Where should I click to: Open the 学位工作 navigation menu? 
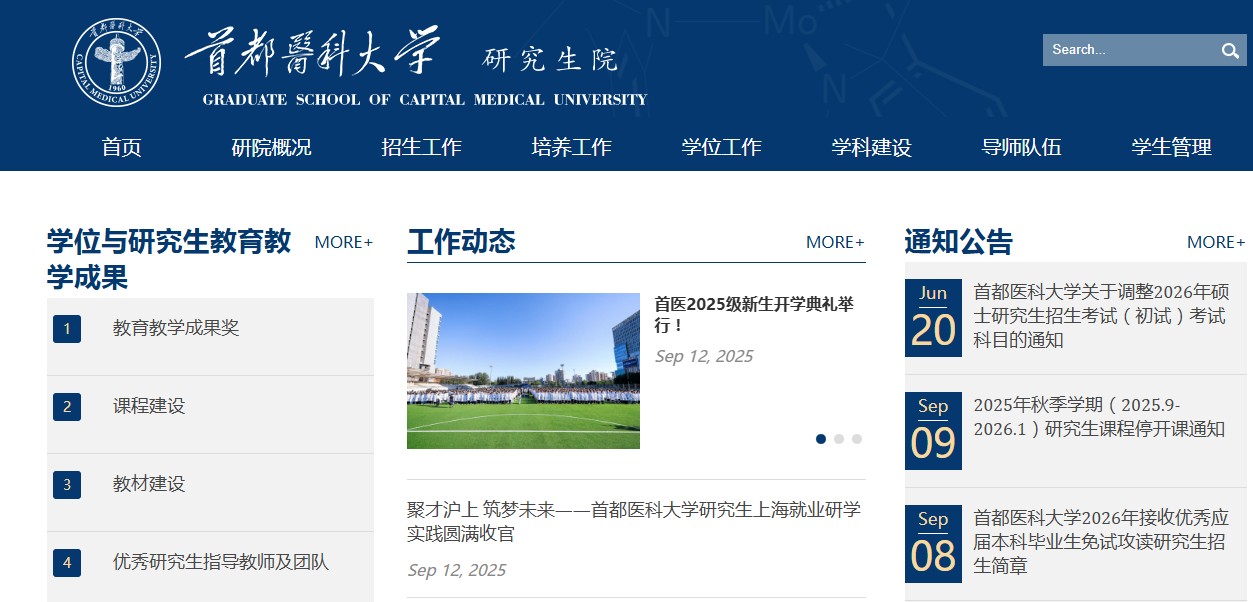(721, 147)
